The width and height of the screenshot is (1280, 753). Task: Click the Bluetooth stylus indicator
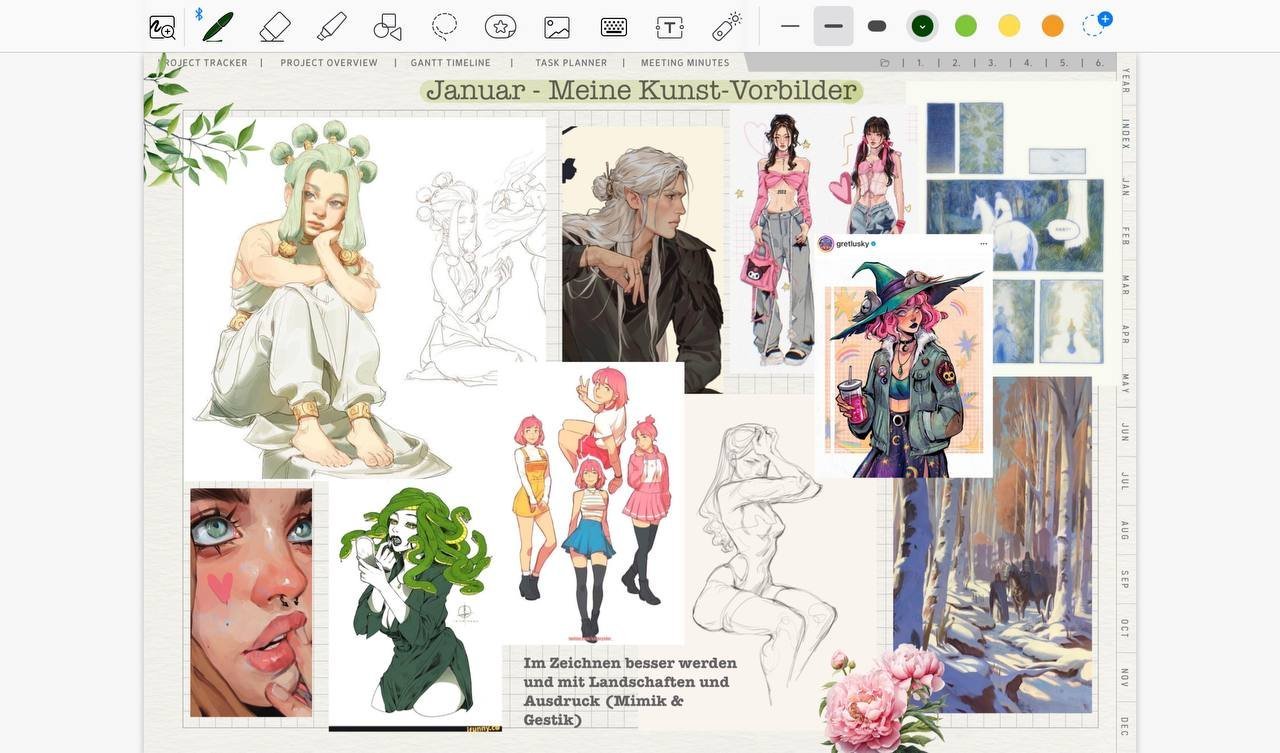[x=198, y=14]
